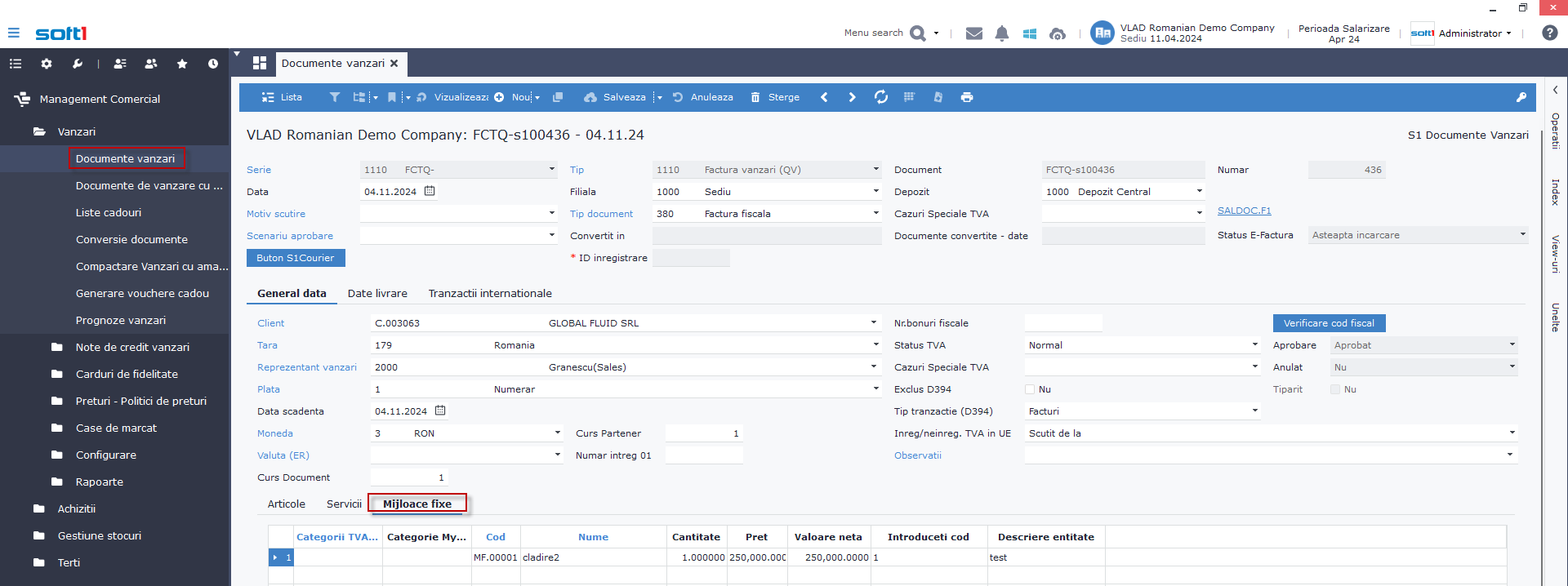Select the Mijloace fixe tab

417,504
